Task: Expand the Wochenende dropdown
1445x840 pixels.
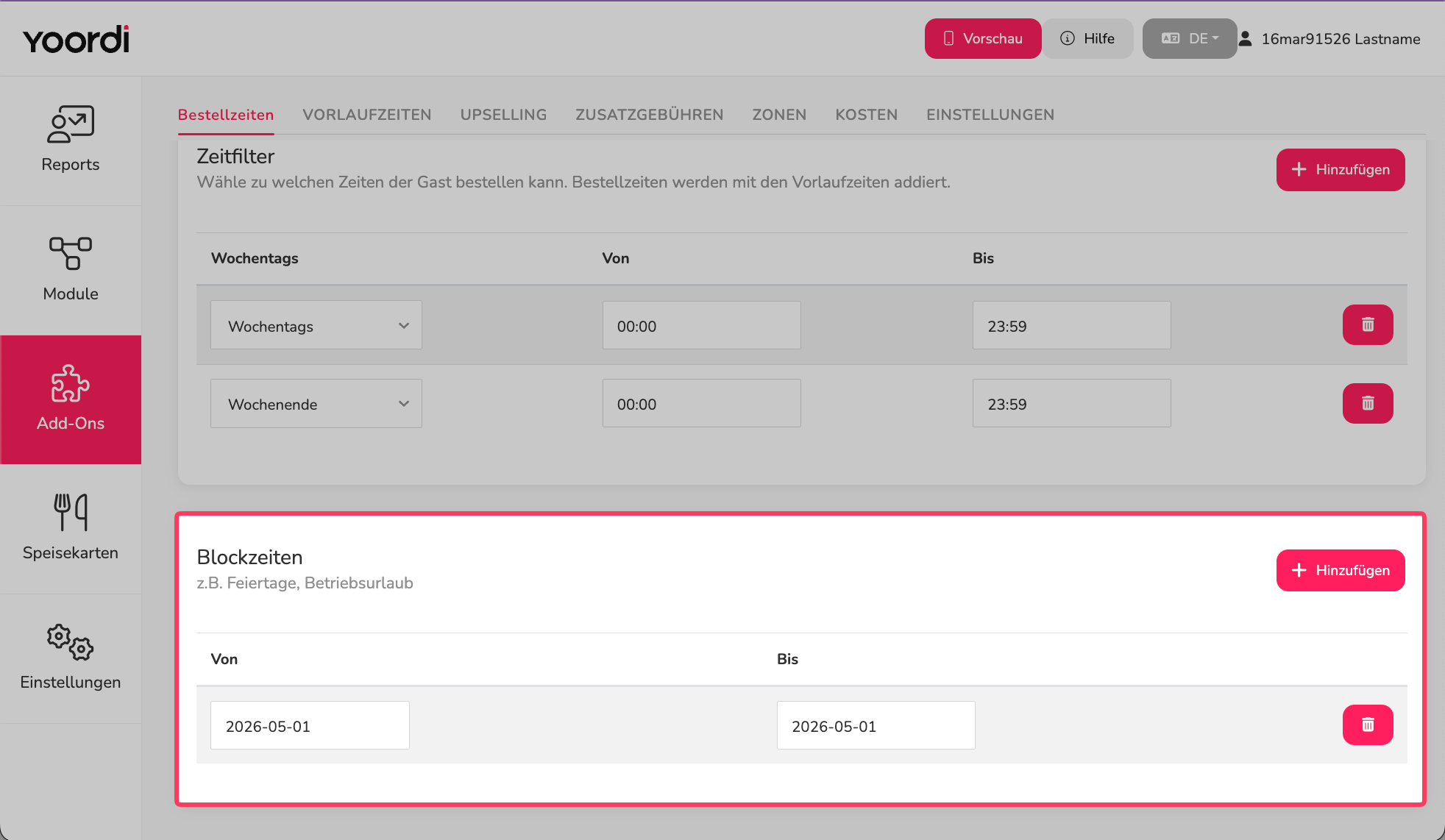Action: [x=316, y=403]
